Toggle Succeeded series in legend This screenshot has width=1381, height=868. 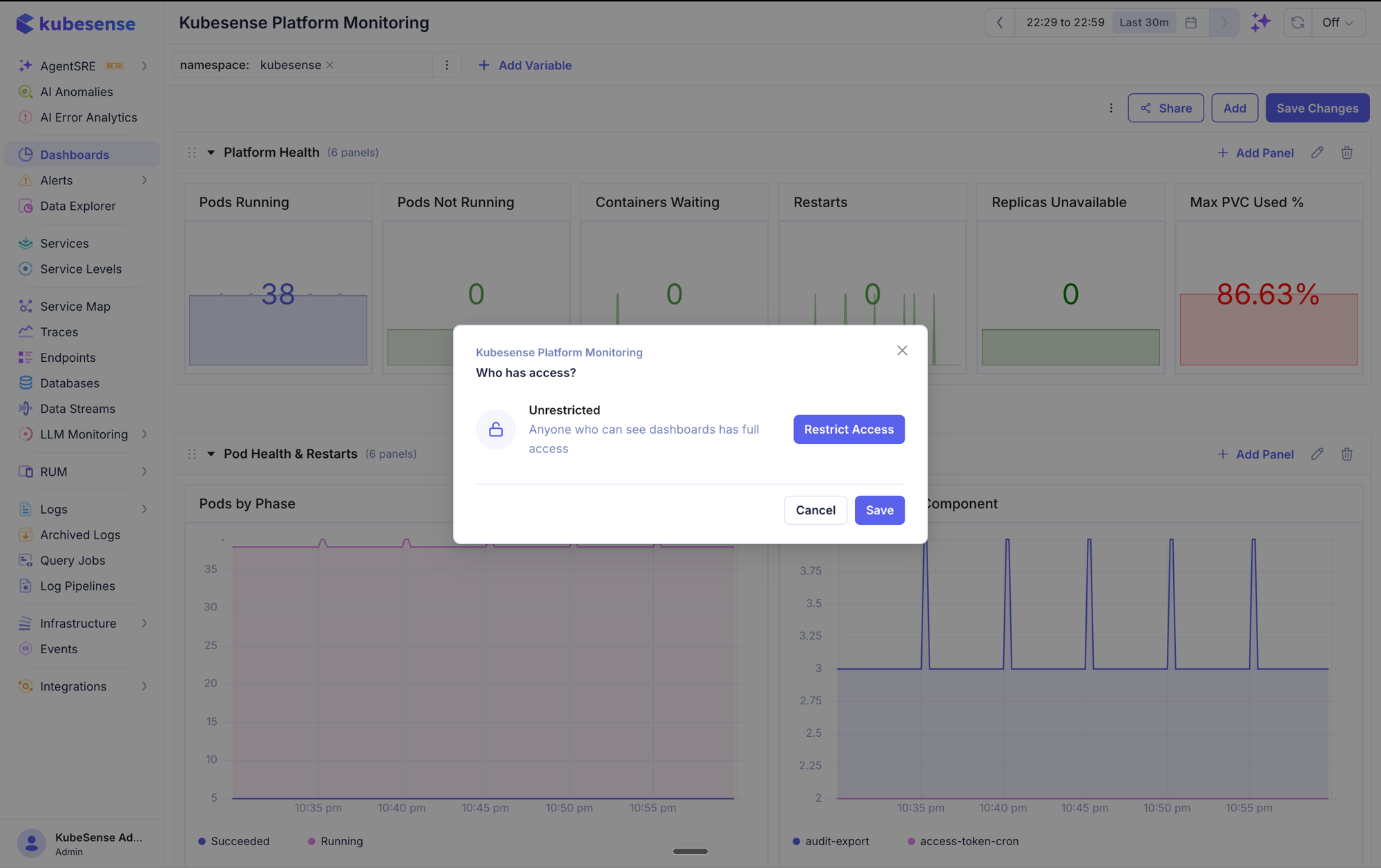[x=233, y=841]
